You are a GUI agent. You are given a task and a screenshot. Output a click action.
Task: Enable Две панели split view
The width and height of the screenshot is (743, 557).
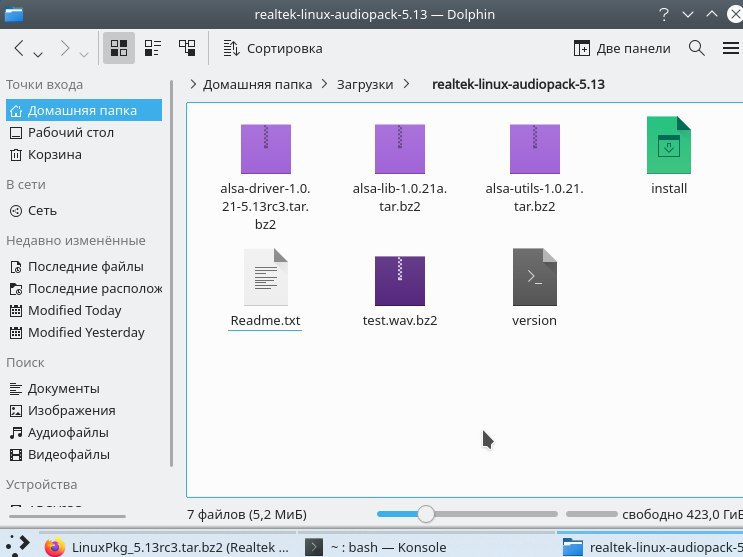click(622, 48)
